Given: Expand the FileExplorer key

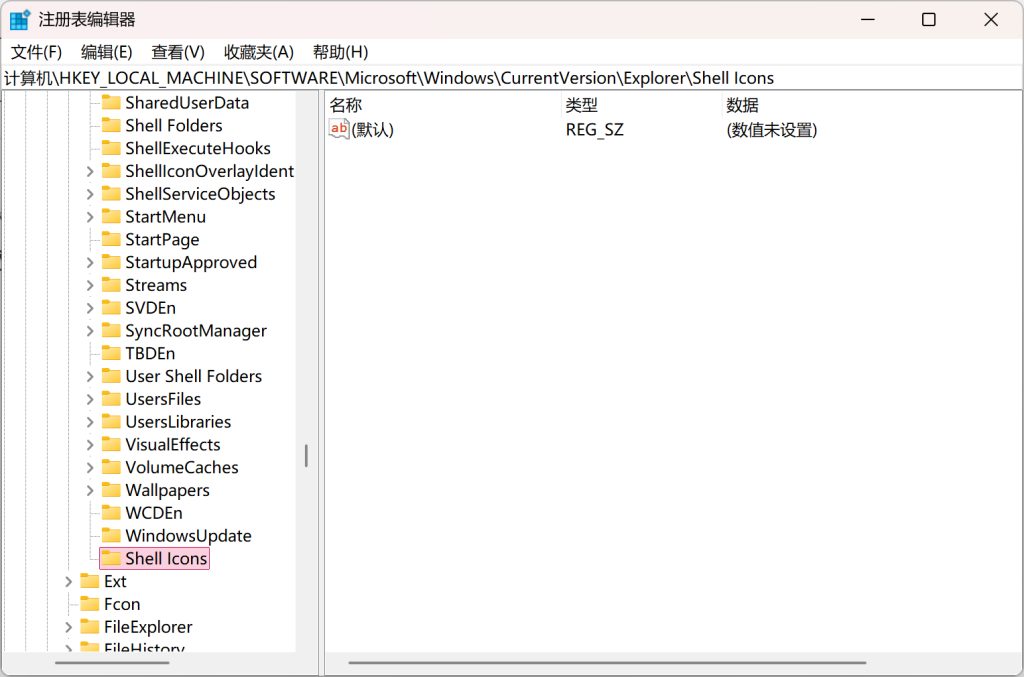Looking at the screenshot, I should [69, 627].
